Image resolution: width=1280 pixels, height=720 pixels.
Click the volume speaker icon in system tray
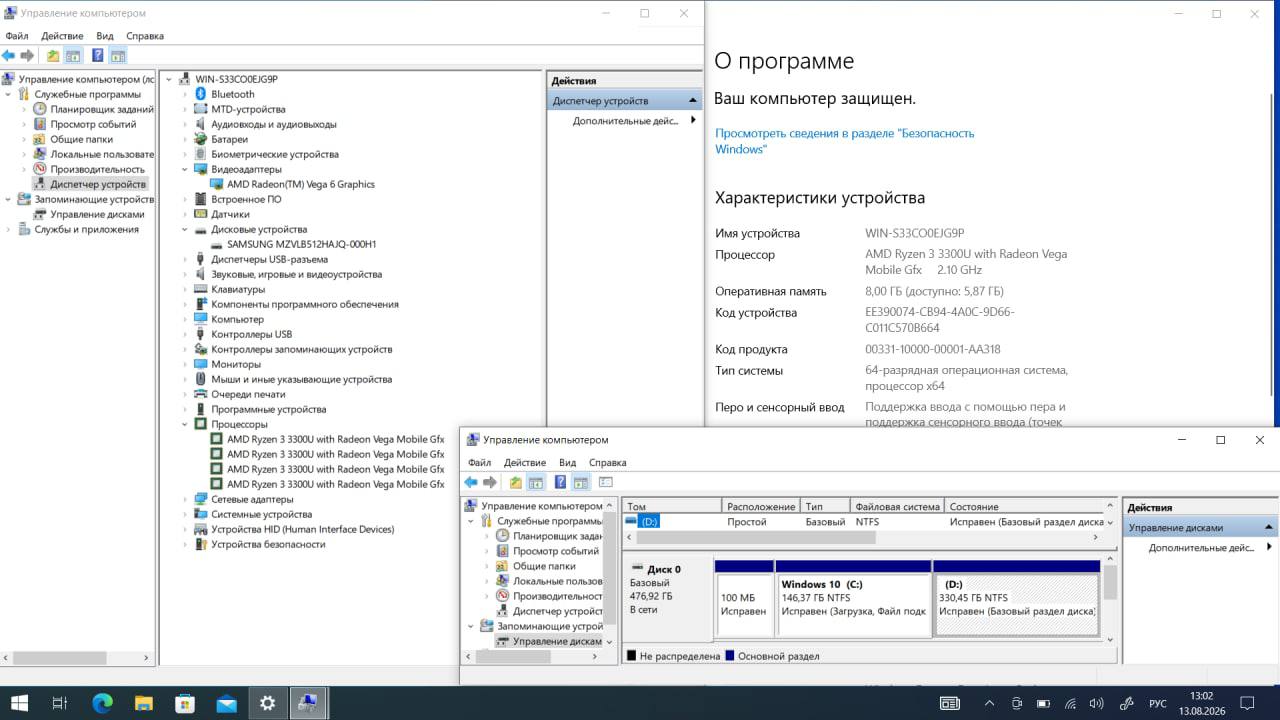click(x=1097, y=703)
